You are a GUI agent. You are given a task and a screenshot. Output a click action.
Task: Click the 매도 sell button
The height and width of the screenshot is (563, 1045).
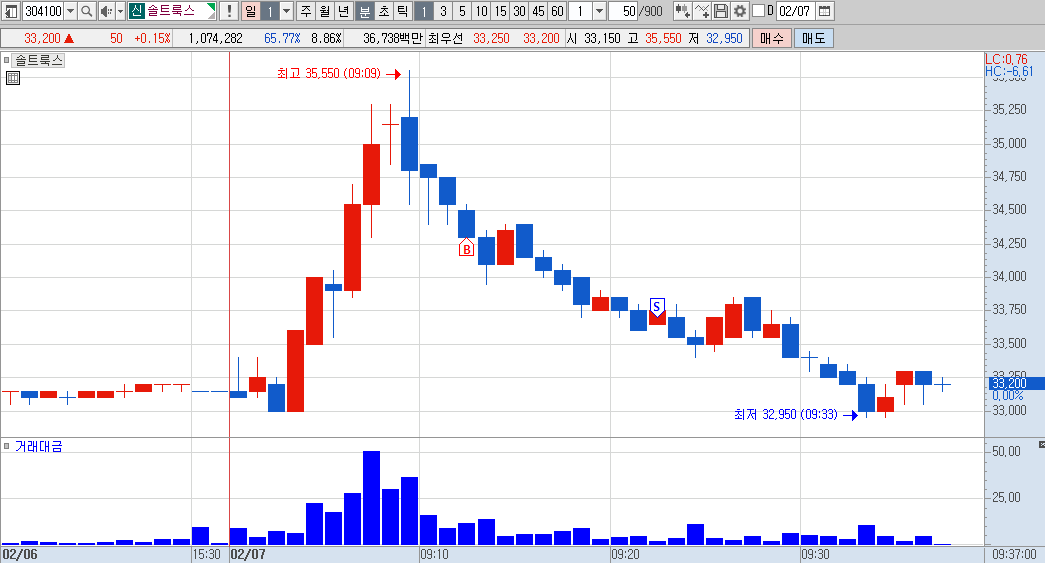point(813,38)
